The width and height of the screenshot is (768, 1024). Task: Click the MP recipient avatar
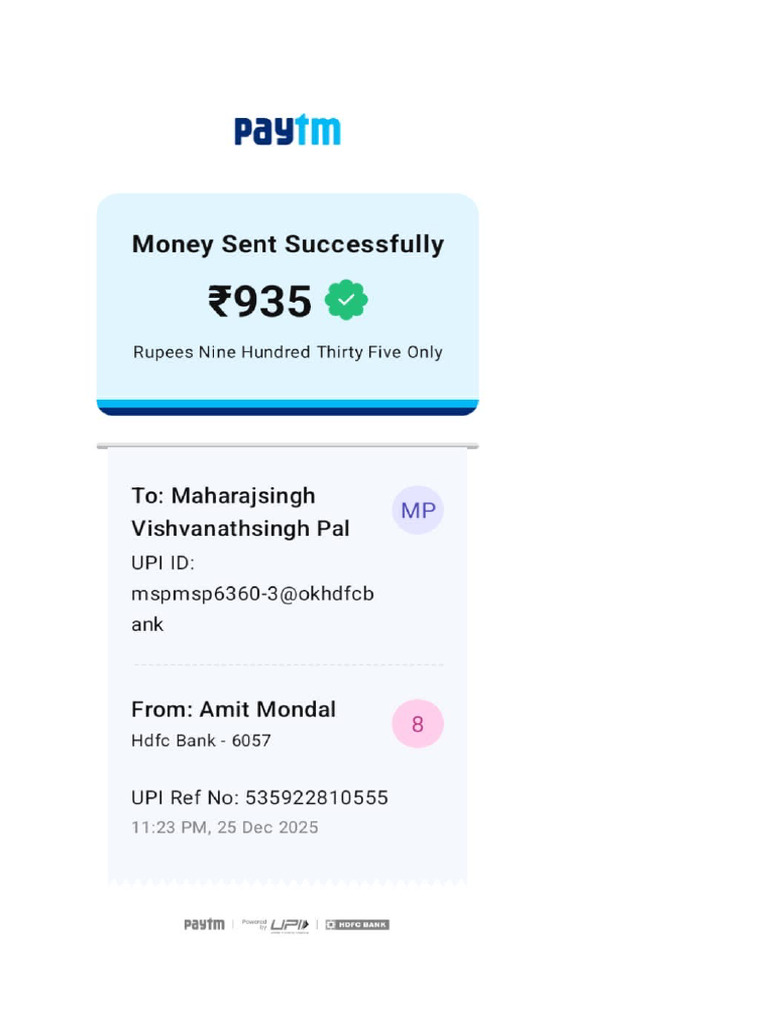(x=417, y=511)
